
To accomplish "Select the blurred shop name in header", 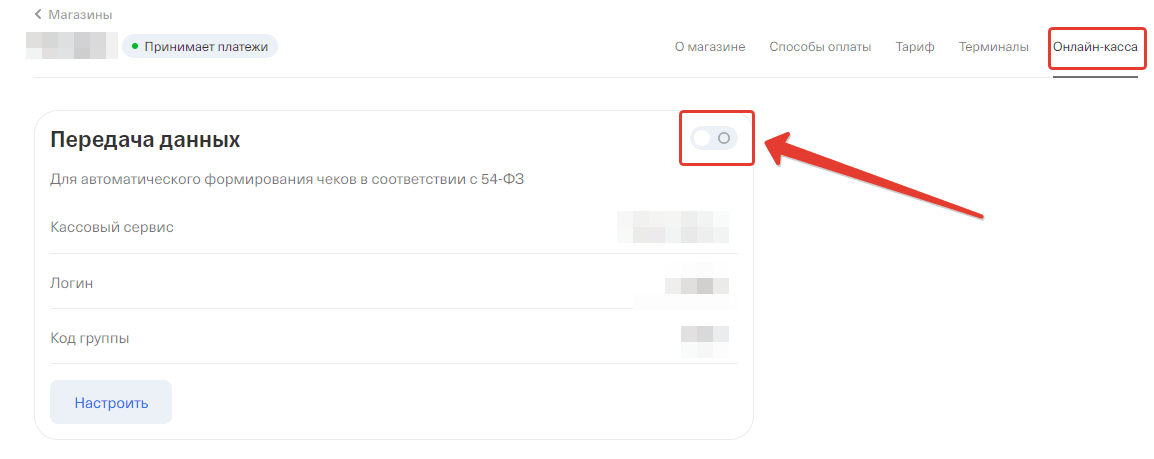I will [72, 46].
